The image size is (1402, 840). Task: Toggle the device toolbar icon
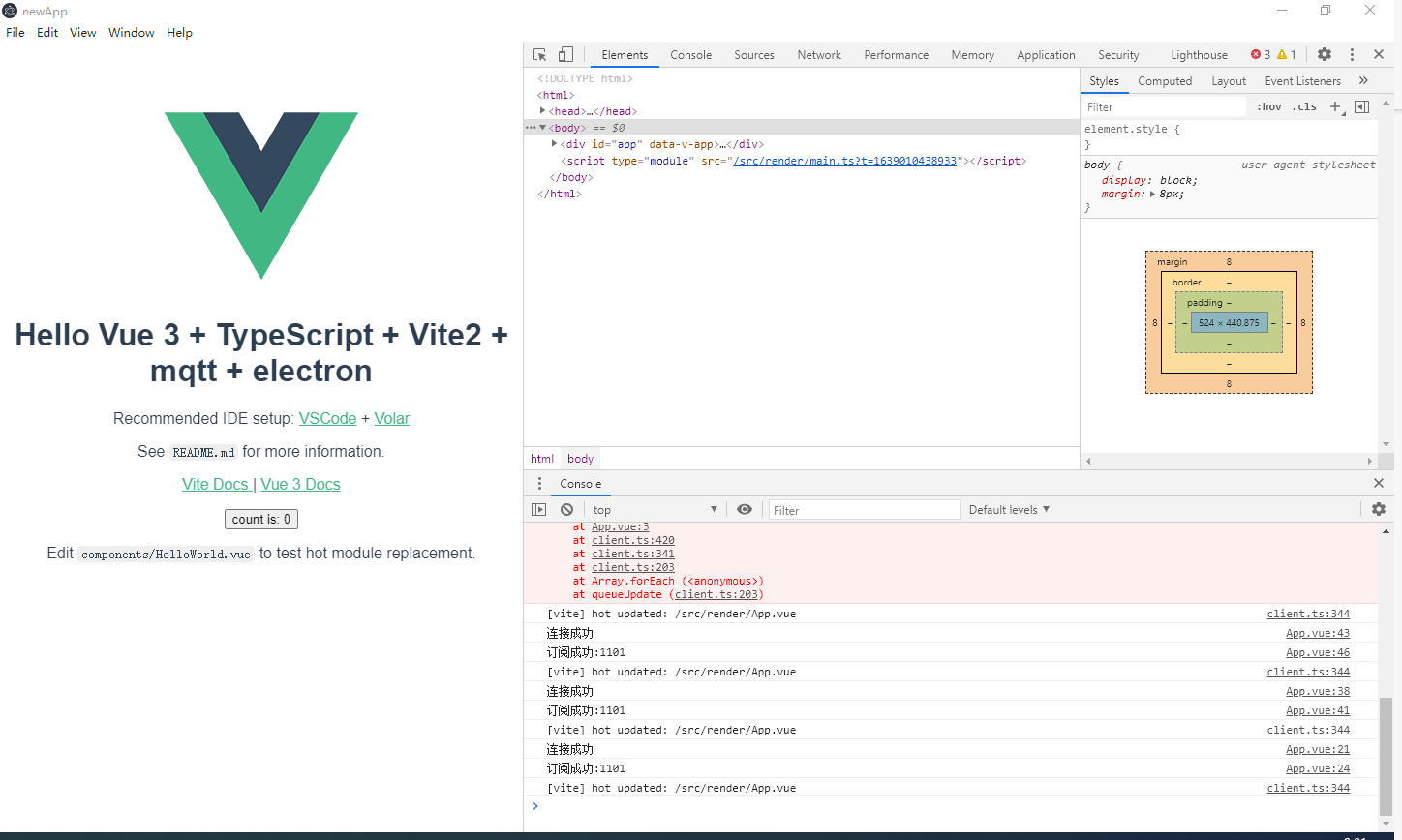[565, 55]
